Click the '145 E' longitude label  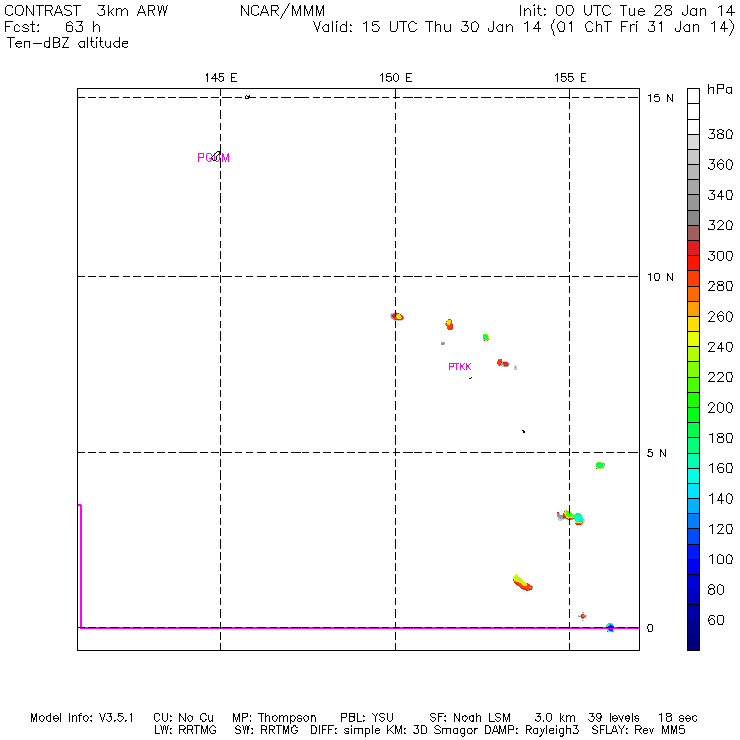[220, 77]
